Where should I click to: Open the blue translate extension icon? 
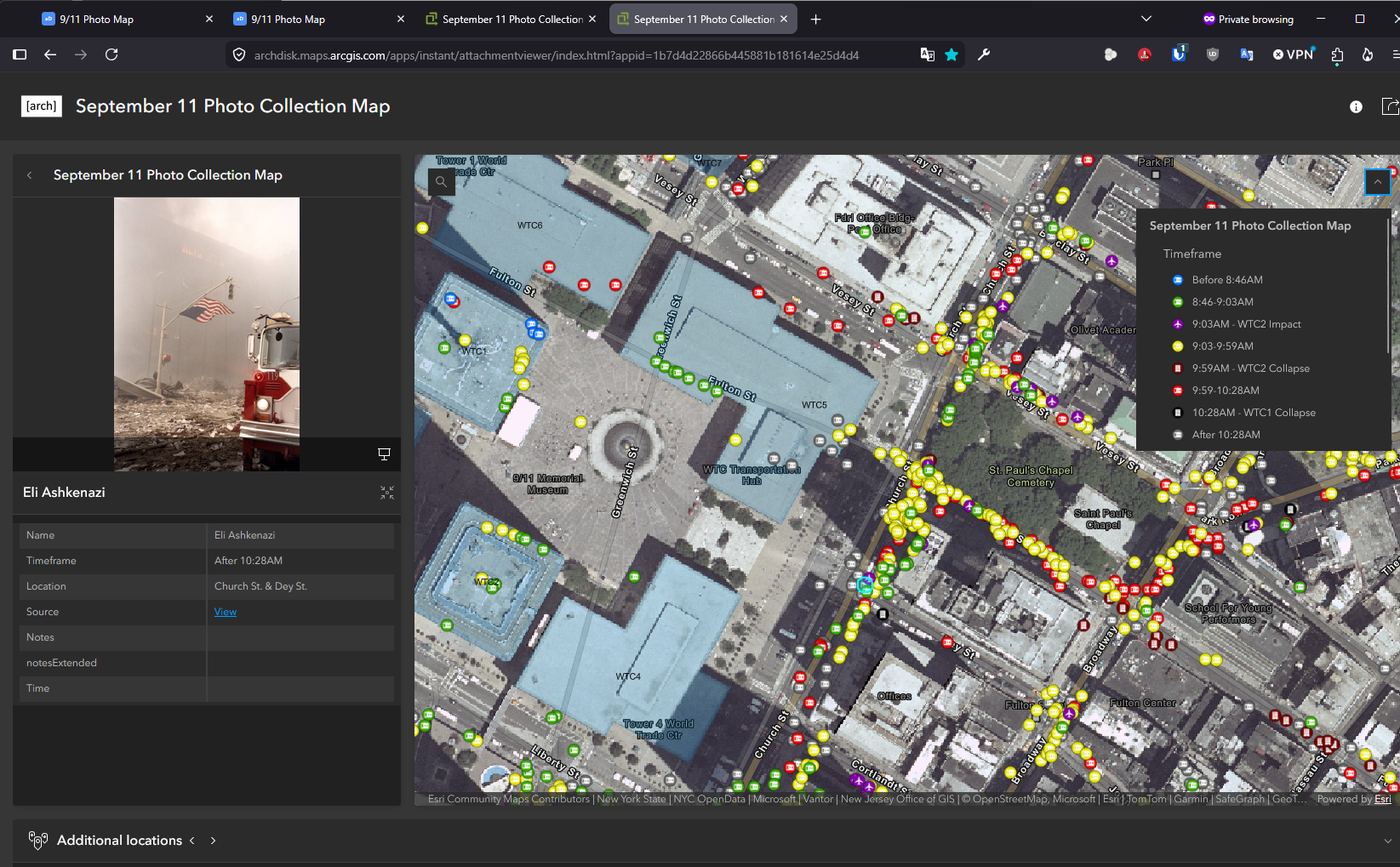pos(1247,54)
